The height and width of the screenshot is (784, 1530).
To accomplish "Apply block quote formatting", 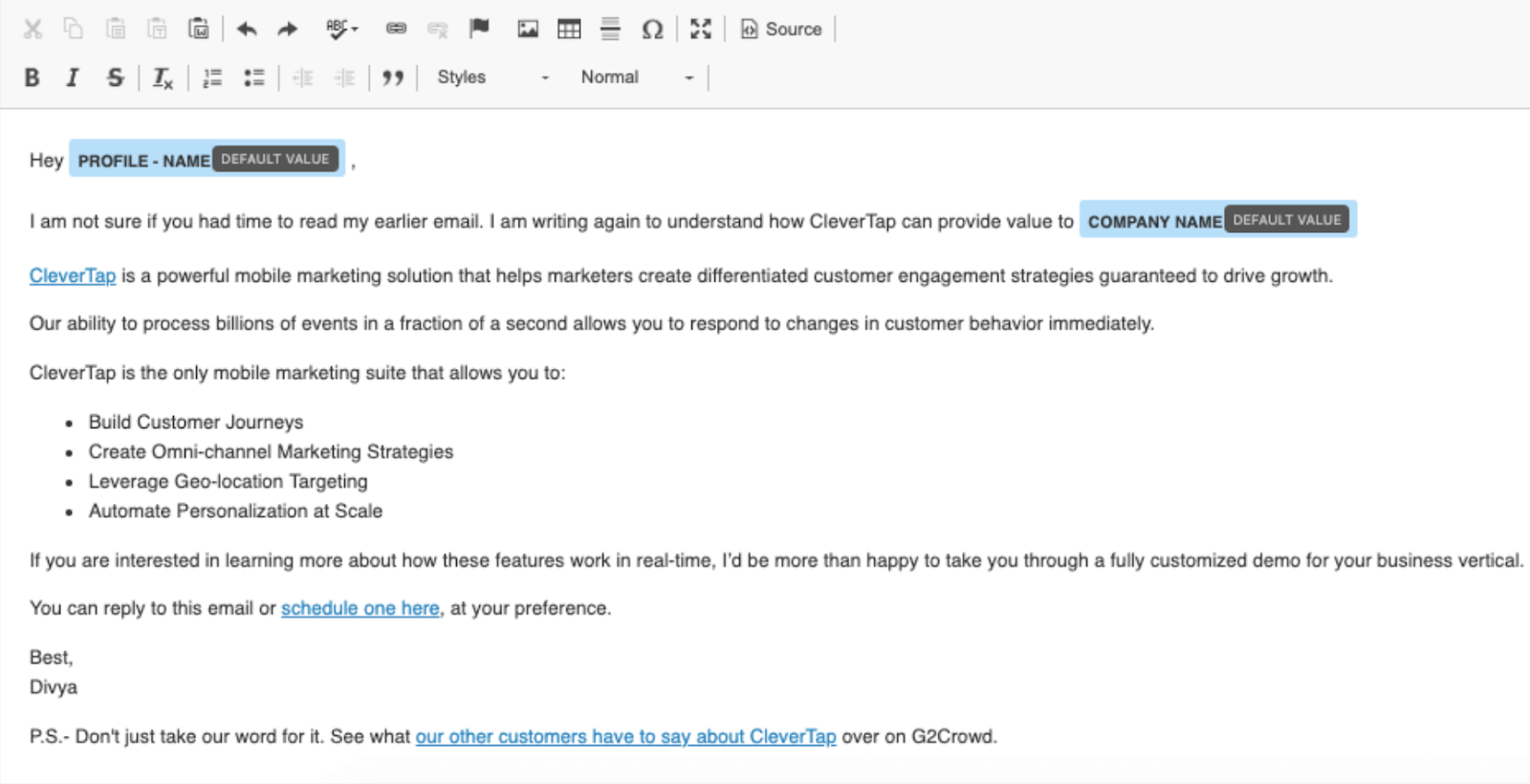I will pos(392,77).
